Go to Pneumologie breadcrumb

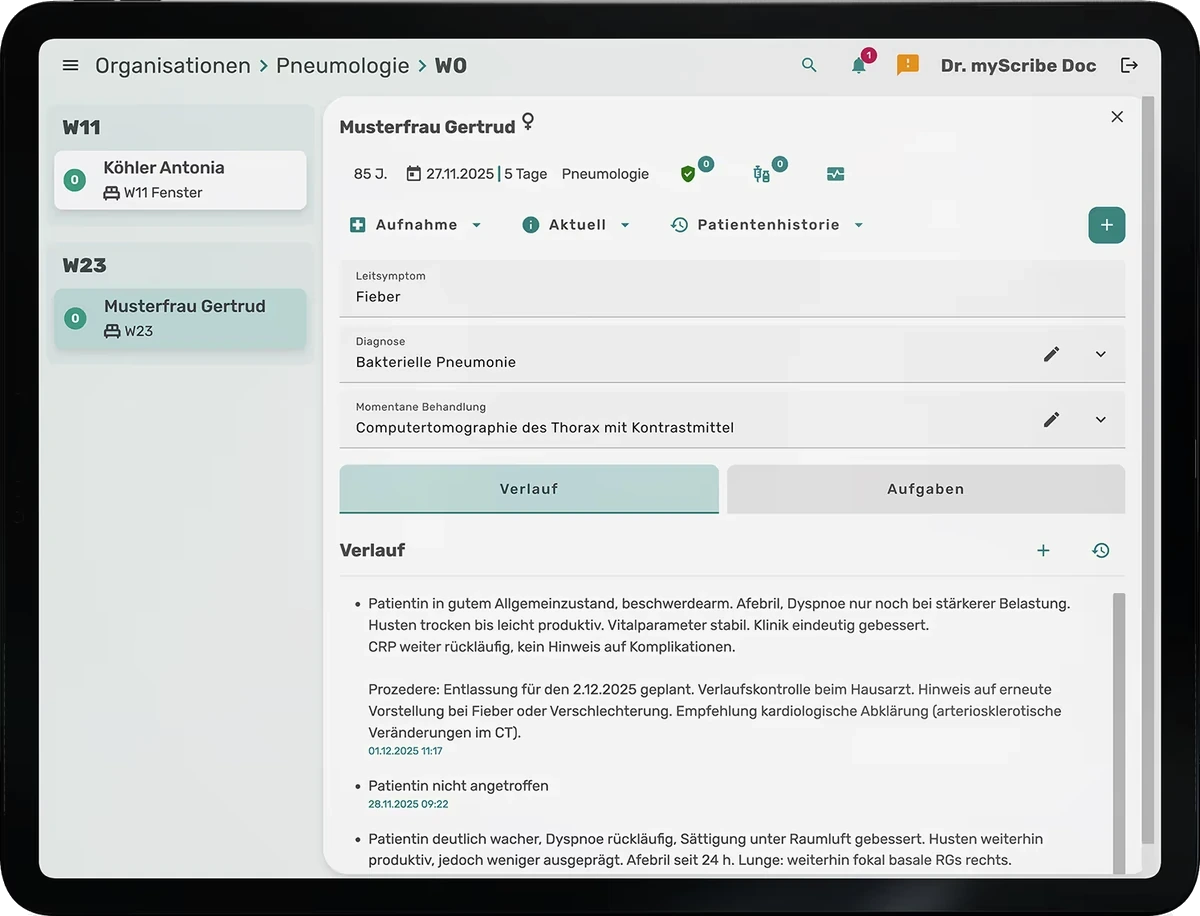[343, 66]
